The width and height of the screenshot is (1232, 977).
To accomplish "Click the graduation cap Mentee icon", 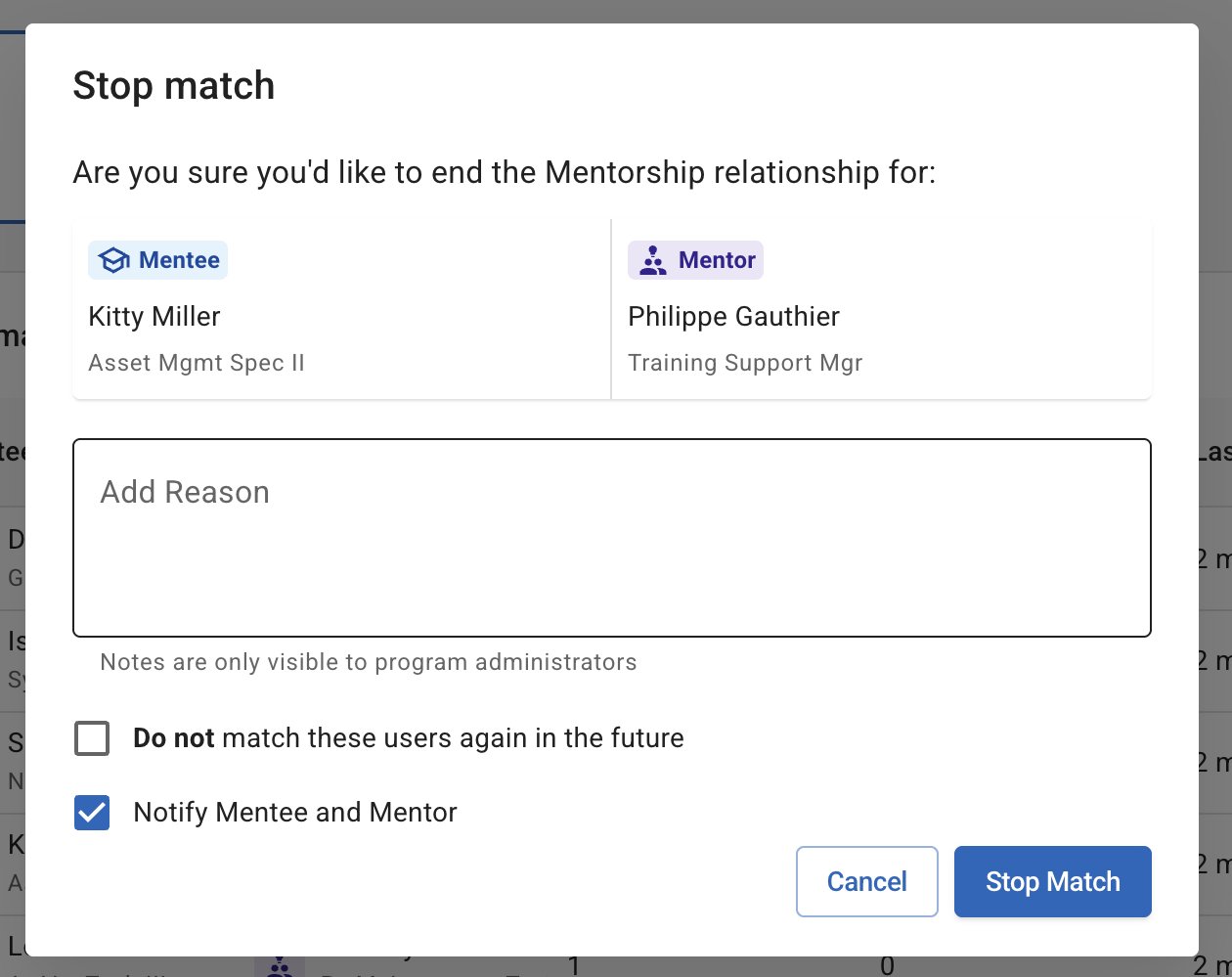I will (114, 260).
